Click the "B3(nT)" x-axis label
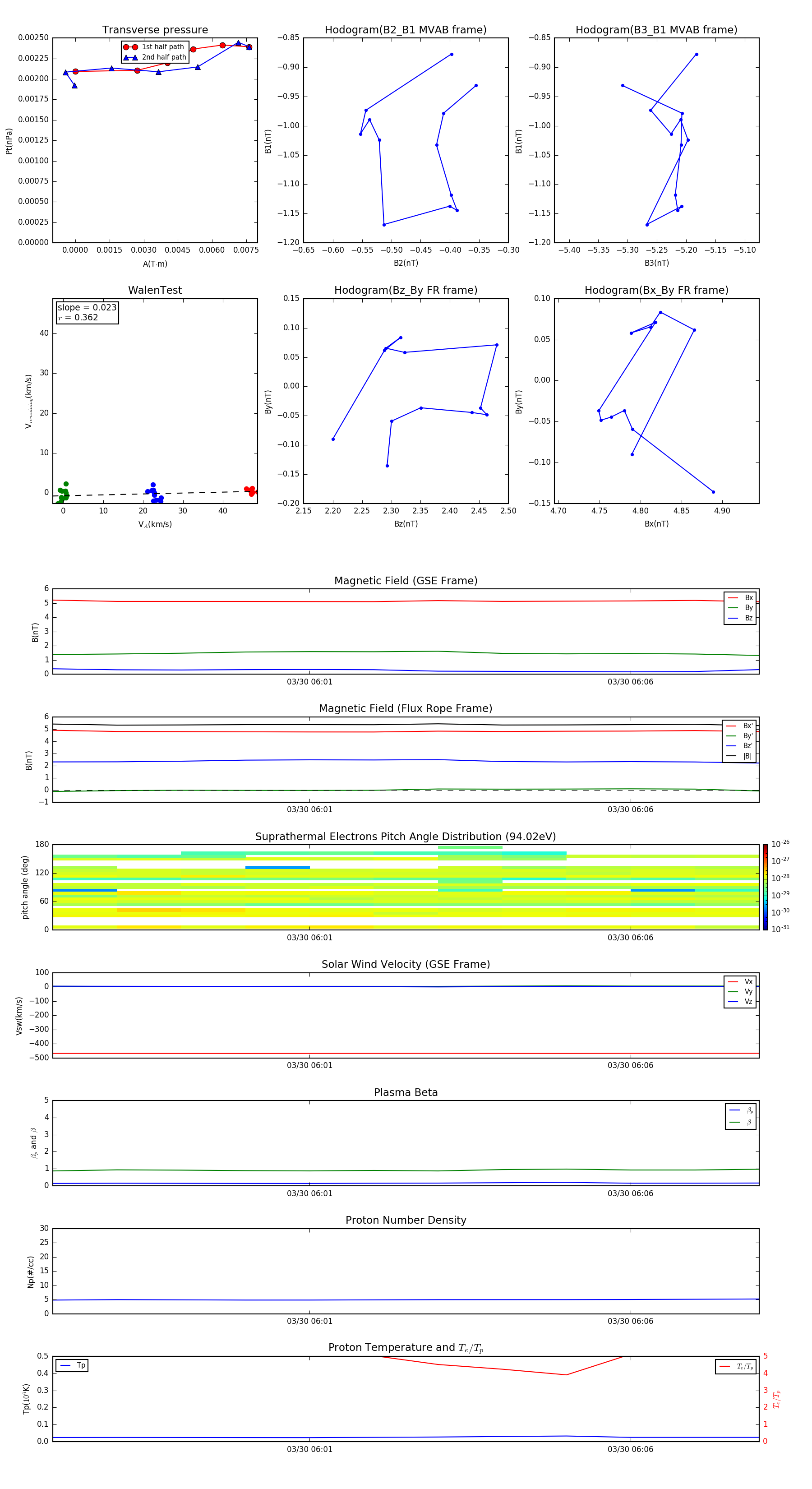 [x=656, y=263]
